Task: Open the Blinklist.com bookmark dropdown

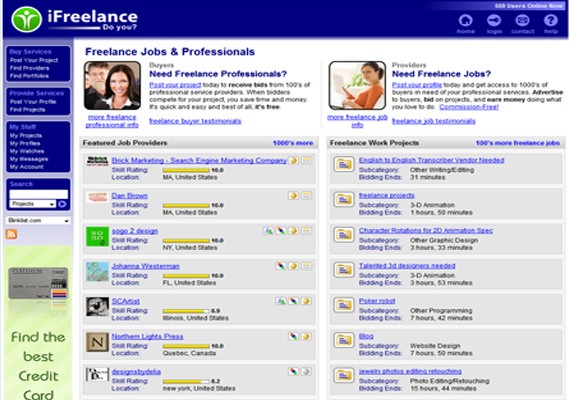Action: tap(38, 220)
